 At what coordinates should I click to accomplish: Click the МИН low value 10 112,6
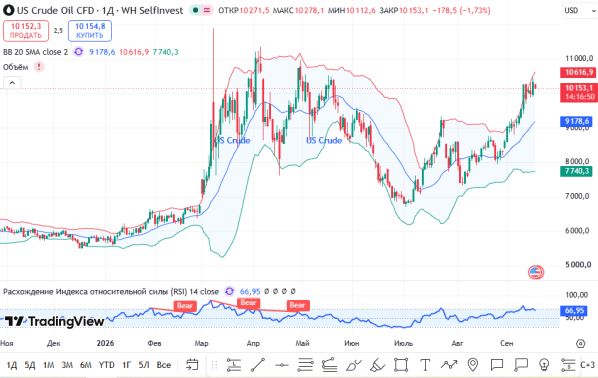(361, 10)
